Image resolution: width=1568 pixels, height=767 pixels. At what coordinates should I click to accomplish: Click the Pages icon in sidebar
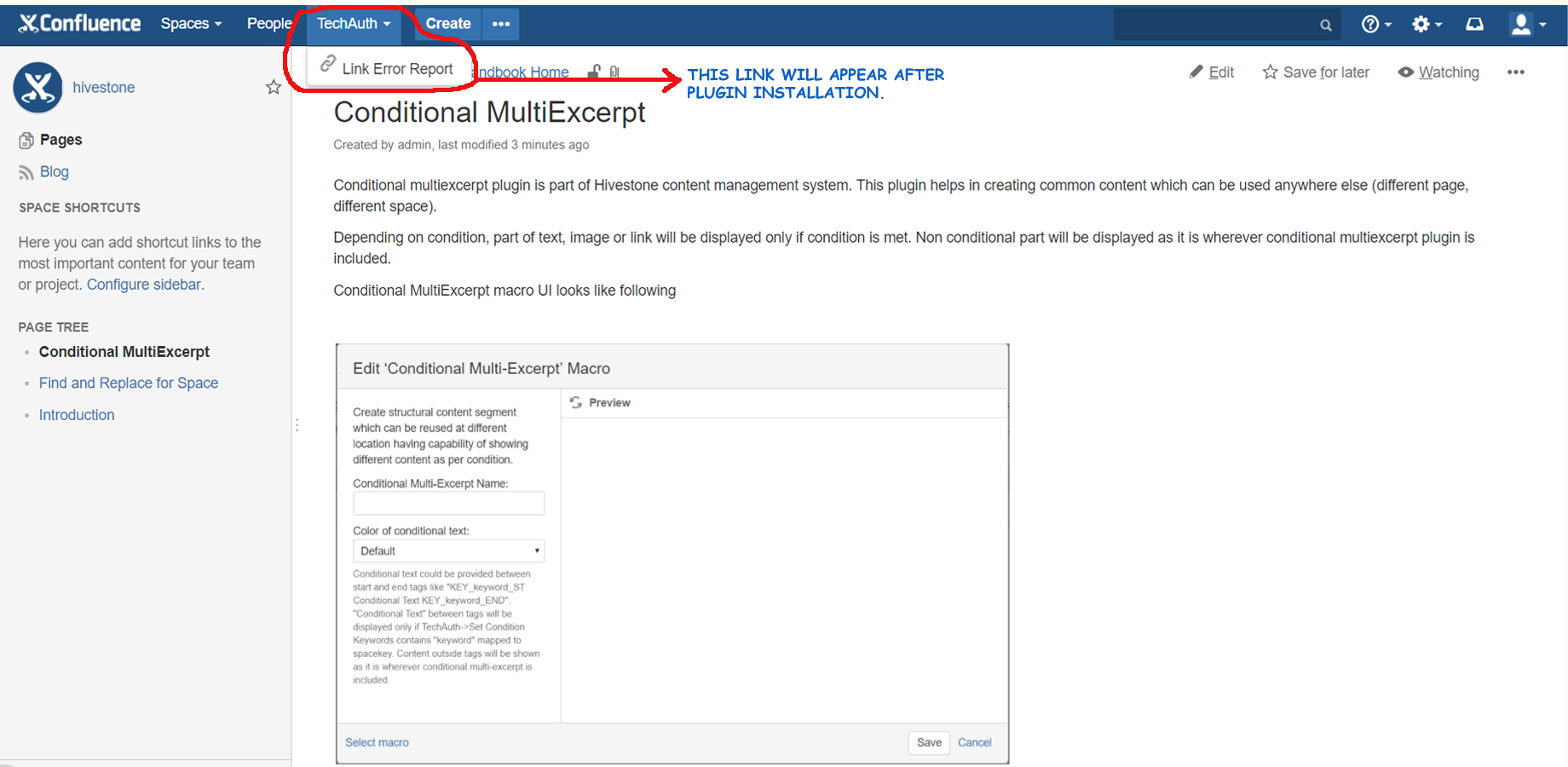[x=26, y=140]
